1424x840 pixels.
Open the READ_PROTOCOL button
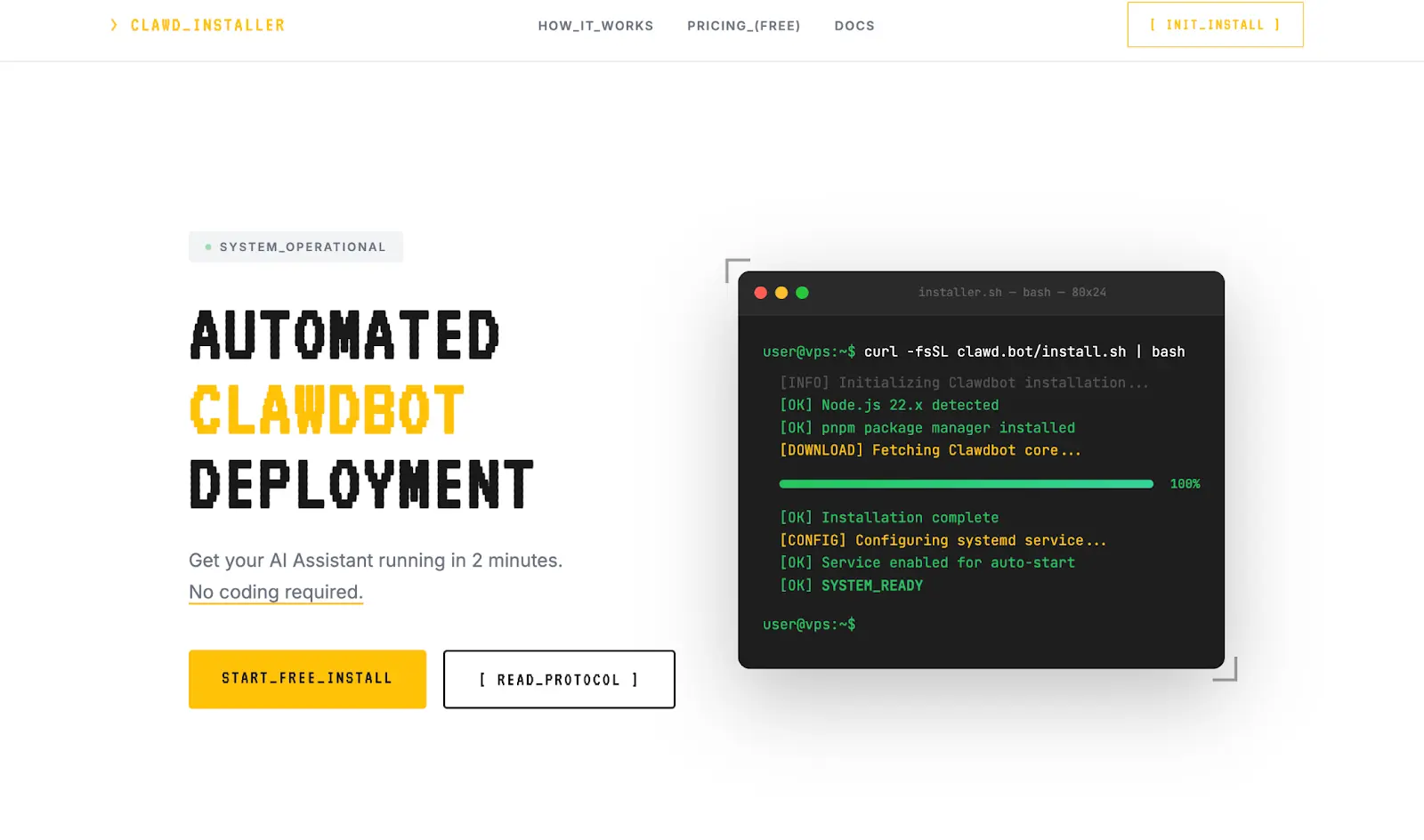pos(559,680)
